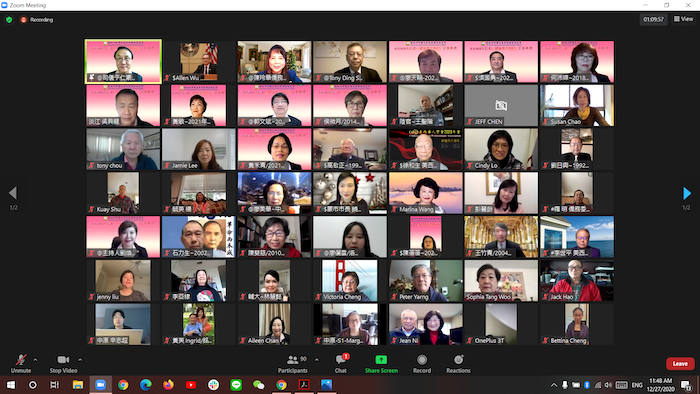Expand video options arrow beside Stop Video
The height and width of the screenshot is (394, 700).
[80, 360]
